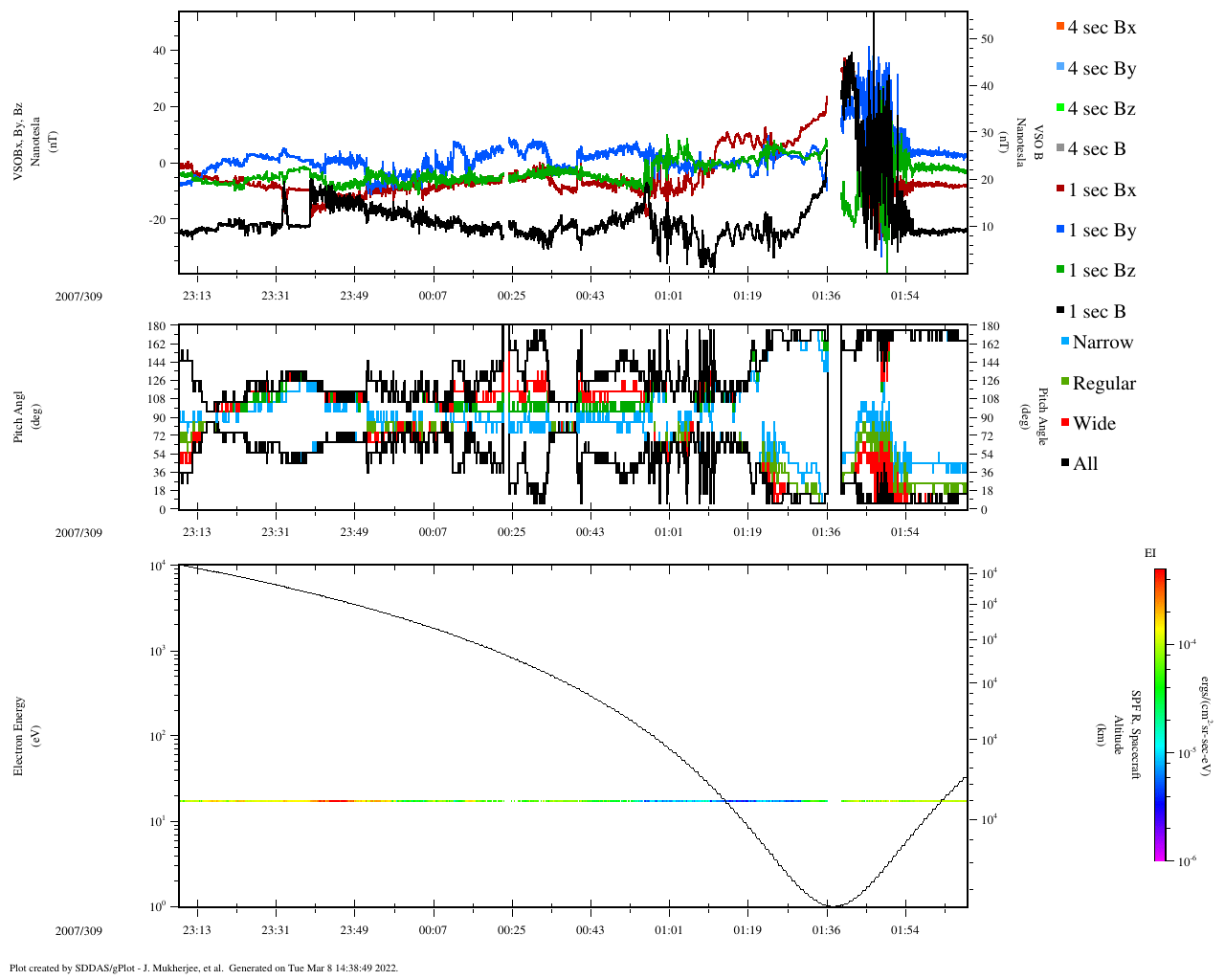1225x980 pixels.
Task: Click the black 1 sec B swatch
Action: click(x=1059, y=310)
